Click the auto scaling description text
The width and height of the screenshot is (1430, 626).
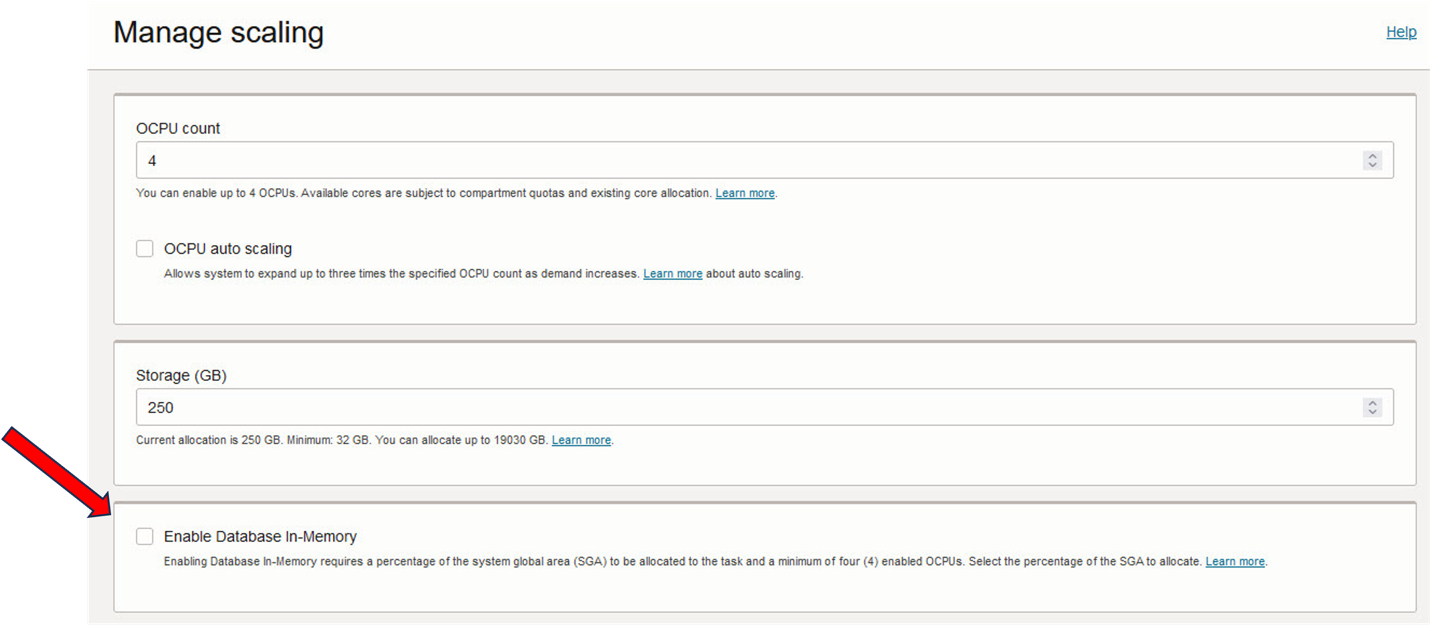pyautogui.click(x=400, y=274)
